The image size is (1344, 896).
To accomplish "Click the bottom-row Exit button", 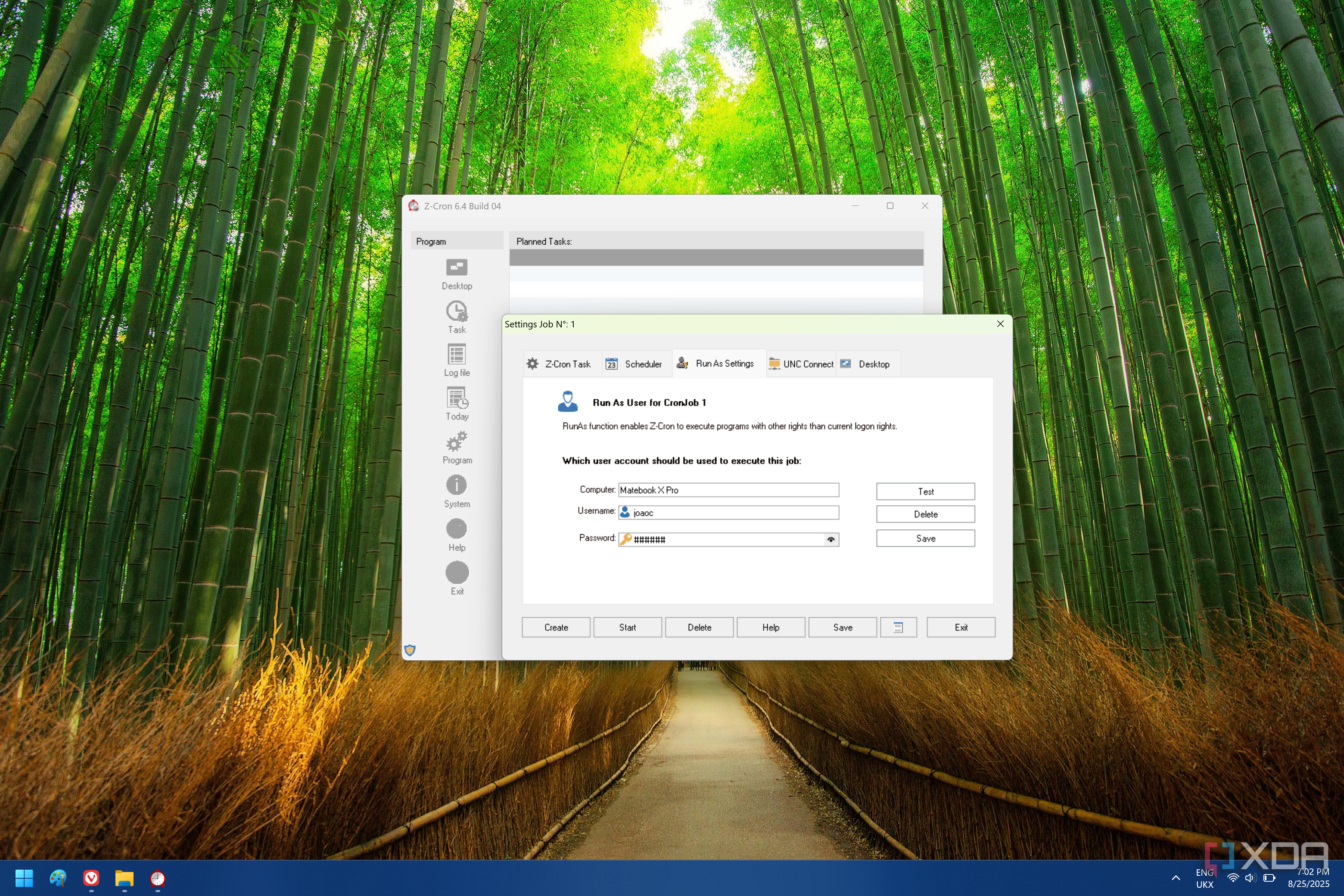I will 961,628.
